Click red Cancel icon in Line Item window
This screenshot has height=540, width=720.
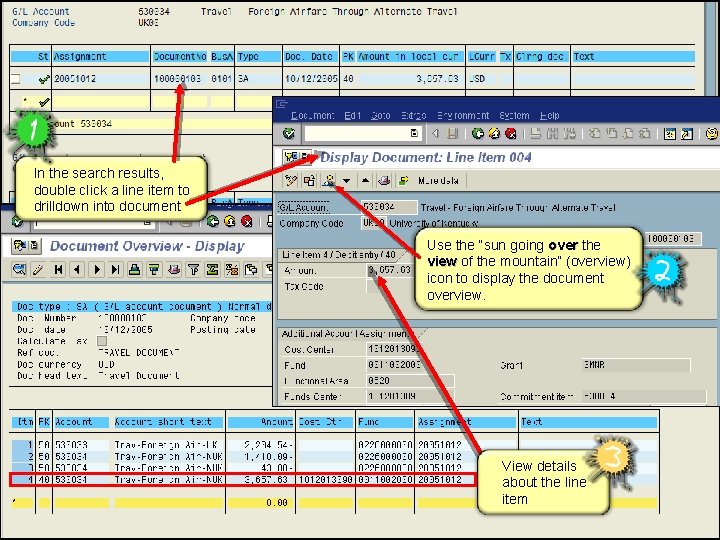point(511,134)
